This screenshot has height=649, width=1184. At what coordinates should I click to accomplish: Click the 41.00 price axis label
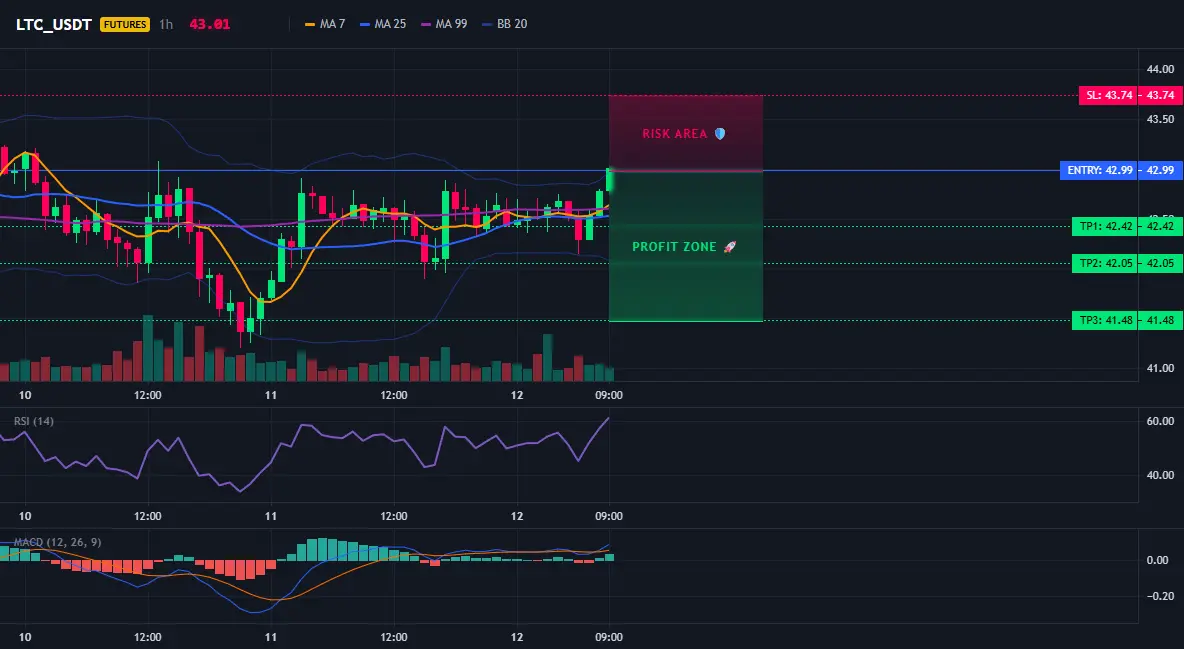[1160, 368]
